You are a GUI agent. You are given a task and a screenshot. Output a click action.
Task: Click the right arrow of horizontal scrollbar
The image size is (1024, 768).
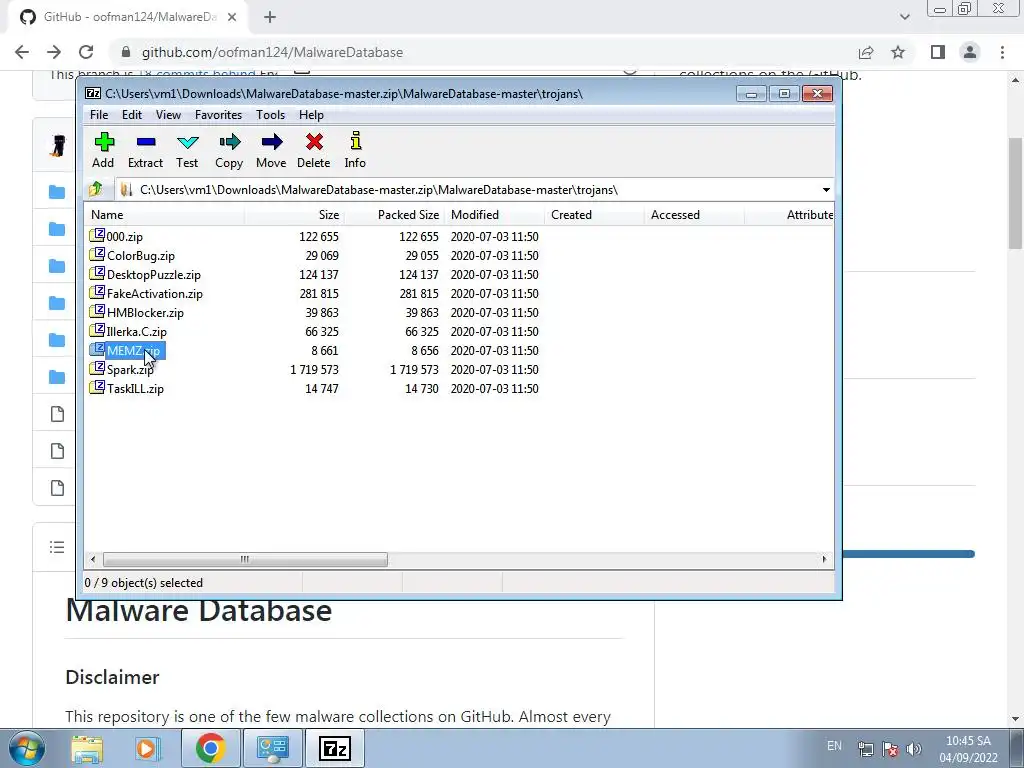[x=824, y=559]
